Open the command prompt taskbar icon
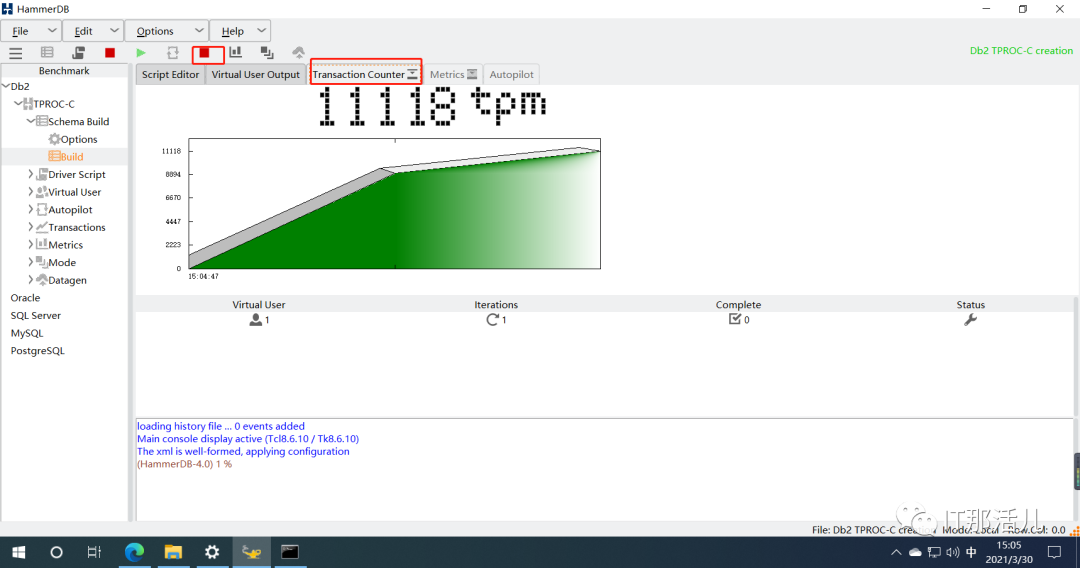Screen dimensions: 1080x568 tap(290, 552)
